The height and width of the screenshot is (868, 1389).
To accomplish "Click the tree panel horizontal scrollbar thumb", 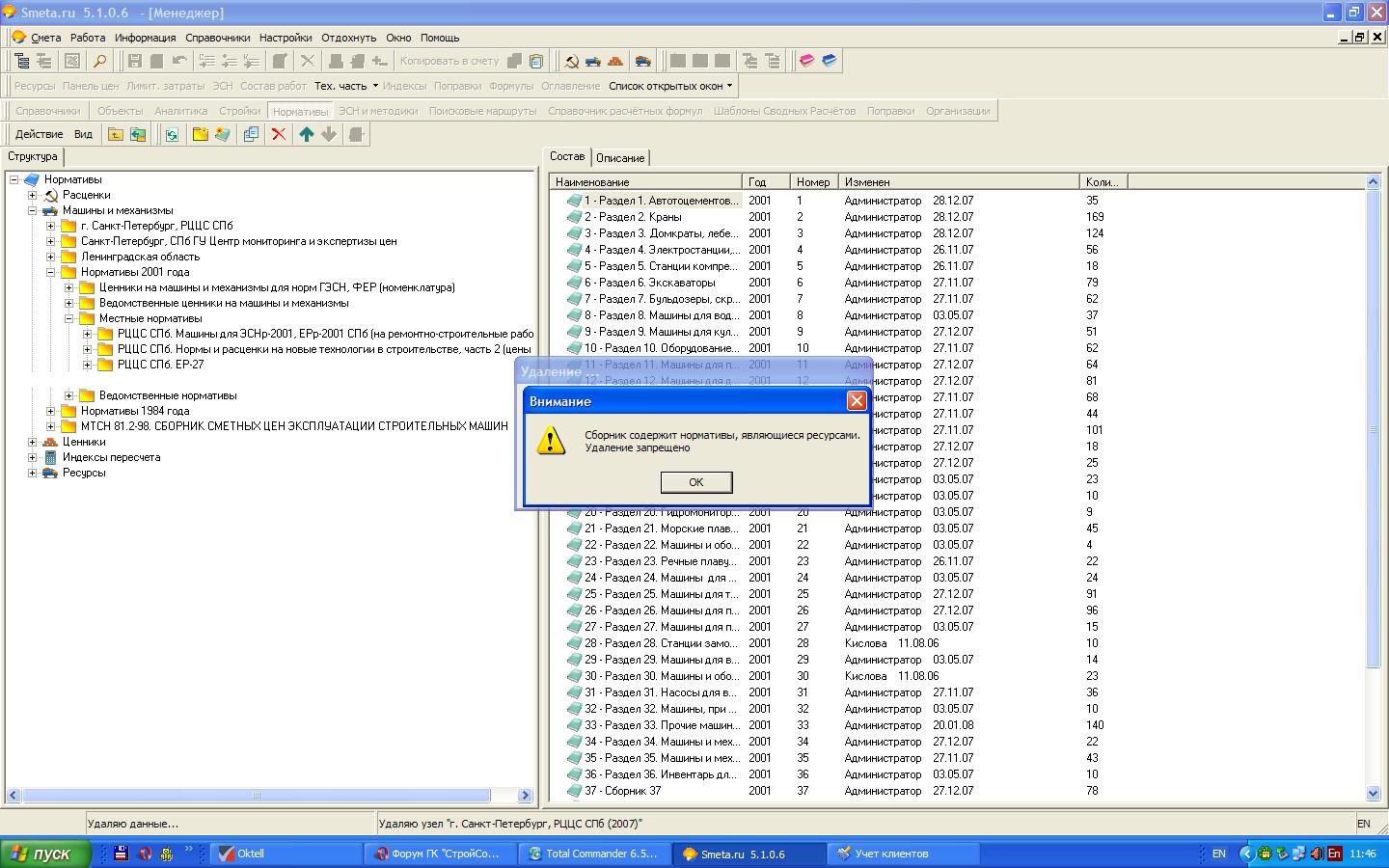I will point(257,796).
